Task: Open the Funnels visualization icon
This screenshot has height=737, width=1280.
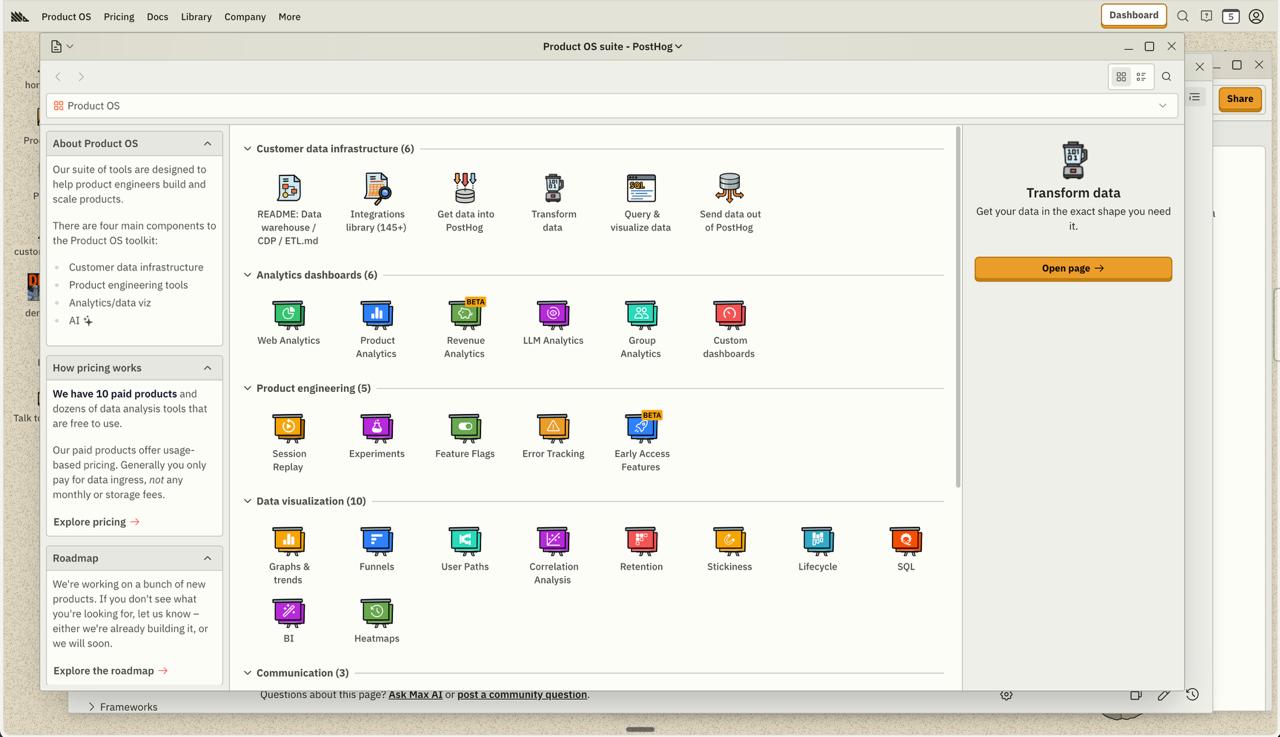Action: [x=377, y=541]
